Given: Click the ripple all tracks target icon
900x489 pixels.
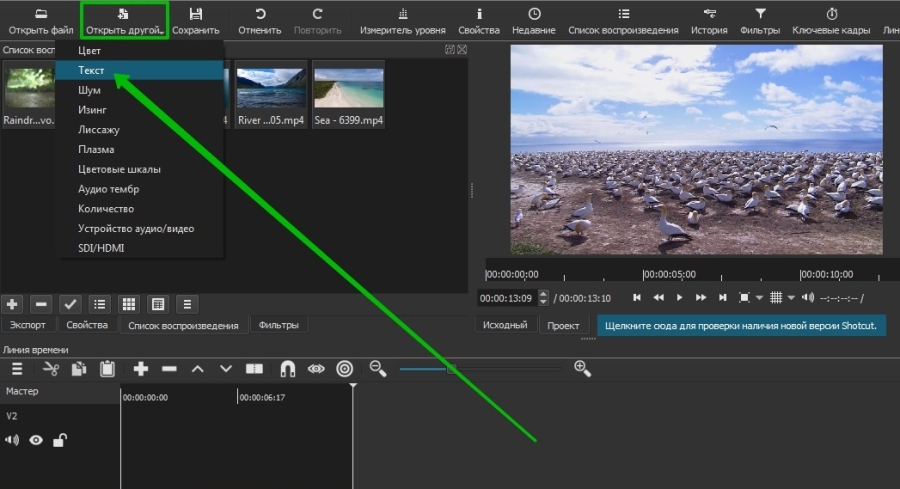Looking at the screenshot, I should click(345, 369).
